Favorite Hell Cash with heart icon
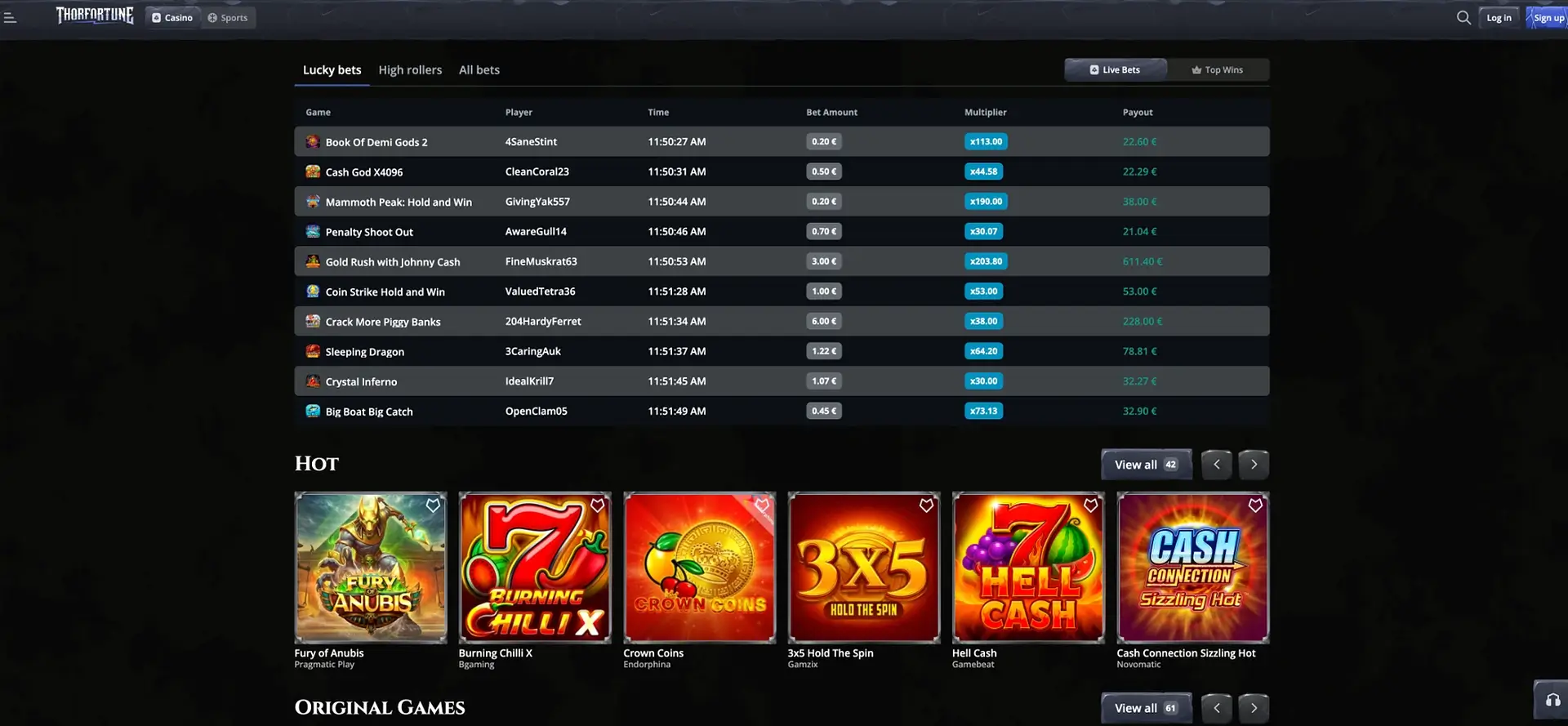The image size is (1568, 726). [1091, 506]
